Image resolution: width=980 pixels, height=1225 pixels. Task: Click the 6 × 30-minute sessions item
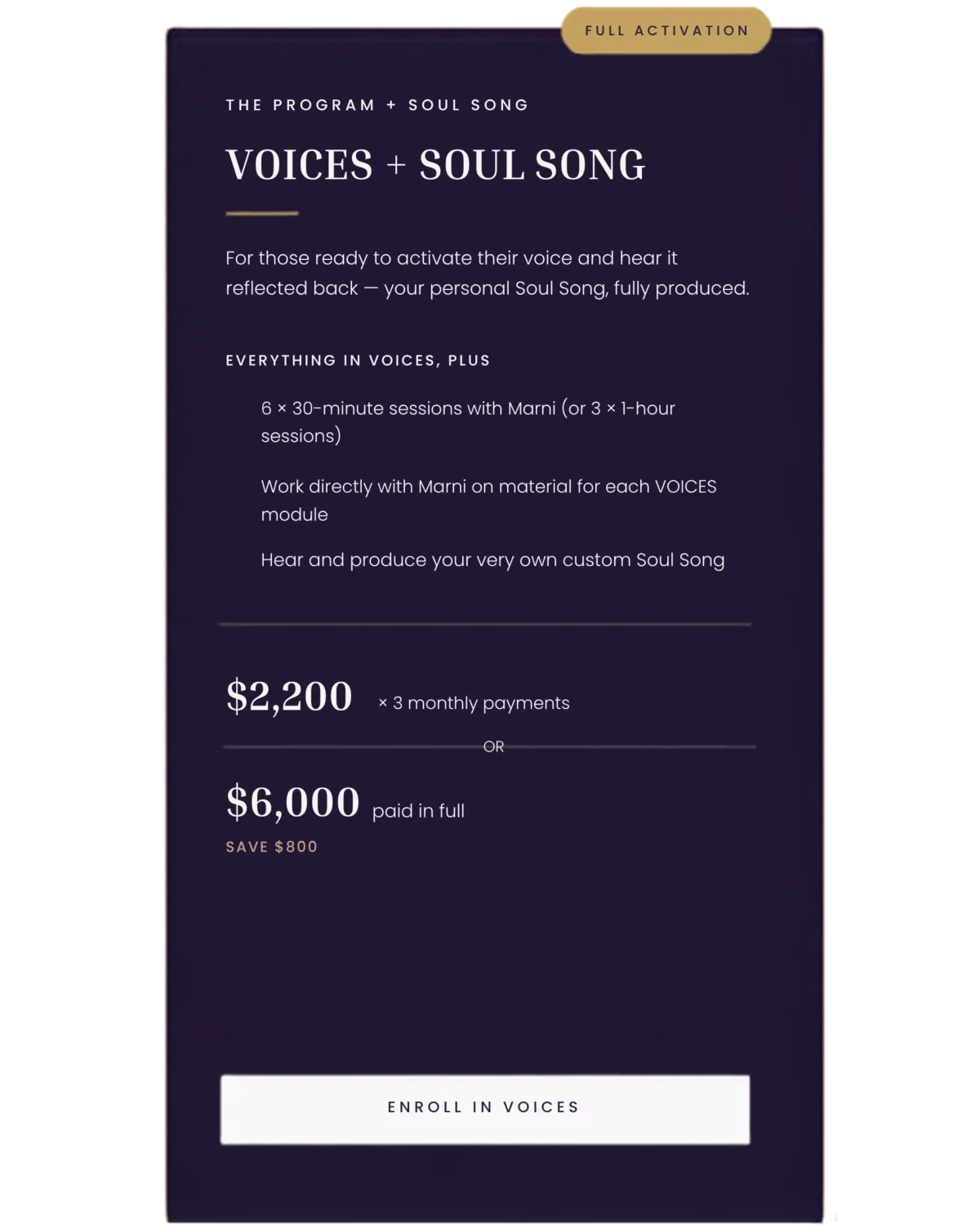click(468, 422)
